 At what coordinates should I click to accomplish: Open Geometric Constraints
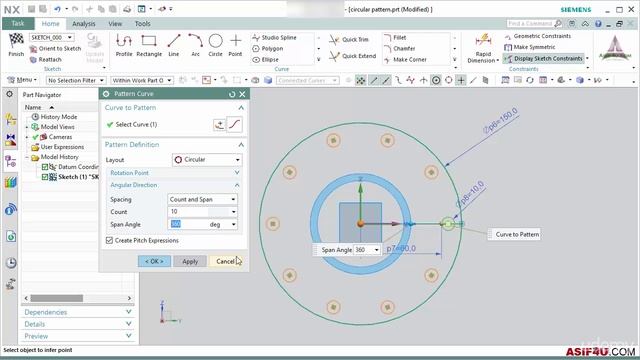[x=538, y=36]
